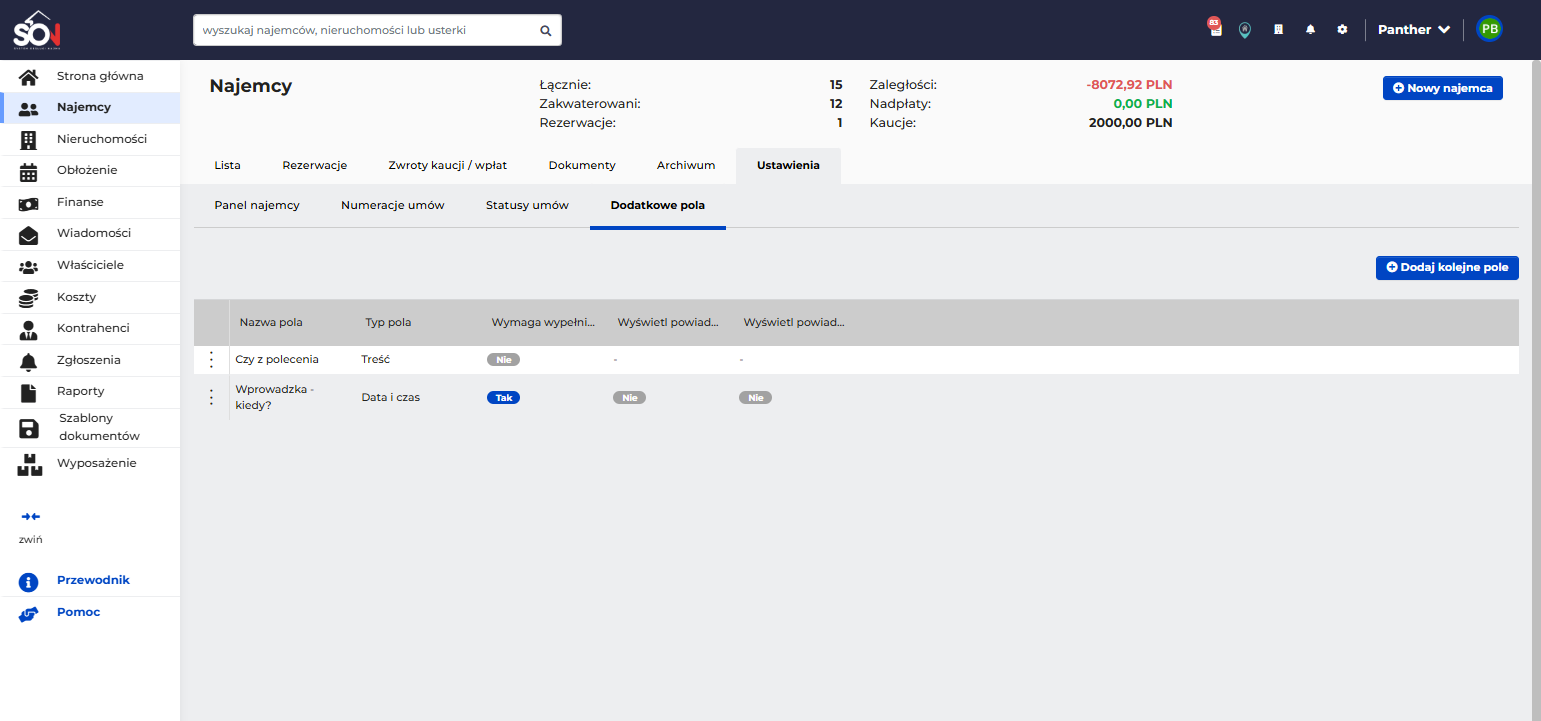Click the Nowy najemca button

coord(1442,88)
